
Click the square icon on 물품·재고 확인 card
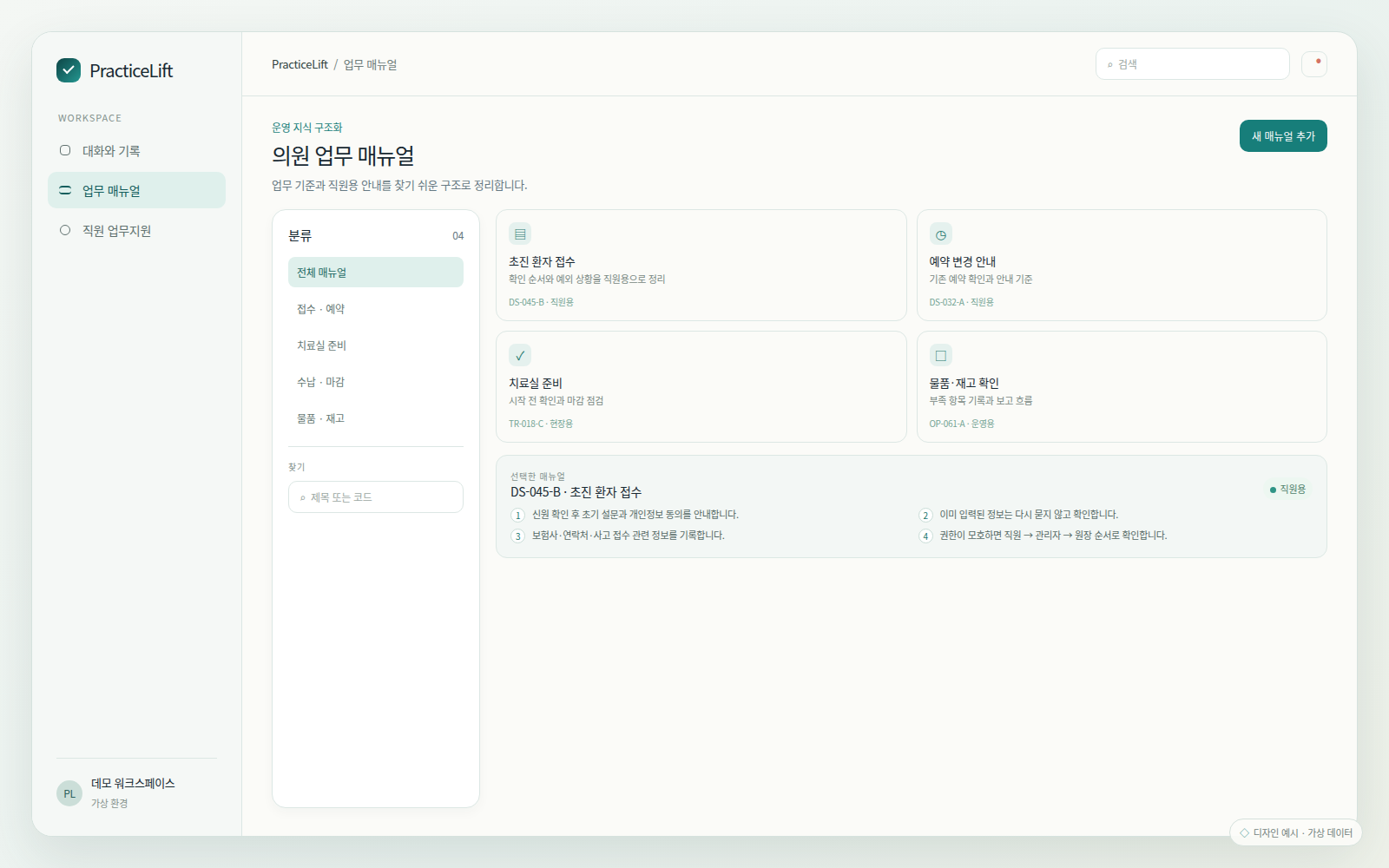pos(941,355)
